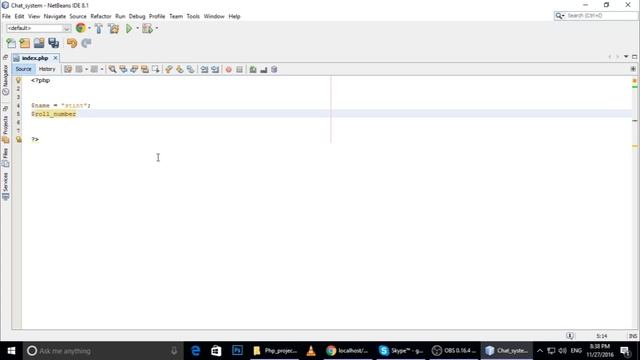Expand the forward history dropdown arrow in editor toolbar
Image resolution: width=640 pixels, height=360 pixels.
[102, 69]
